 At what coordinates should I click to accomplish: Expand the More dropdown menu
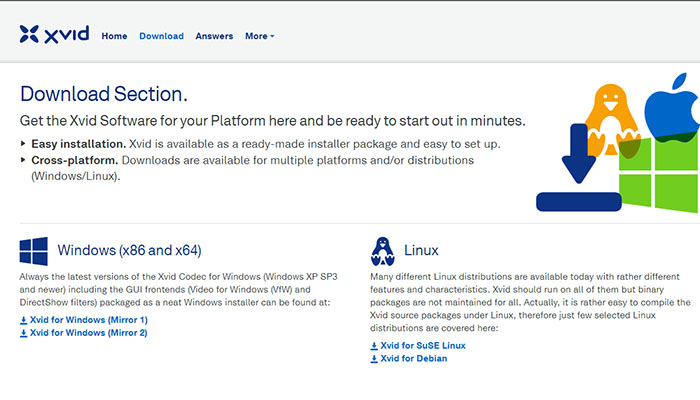[x=259, y=36]
